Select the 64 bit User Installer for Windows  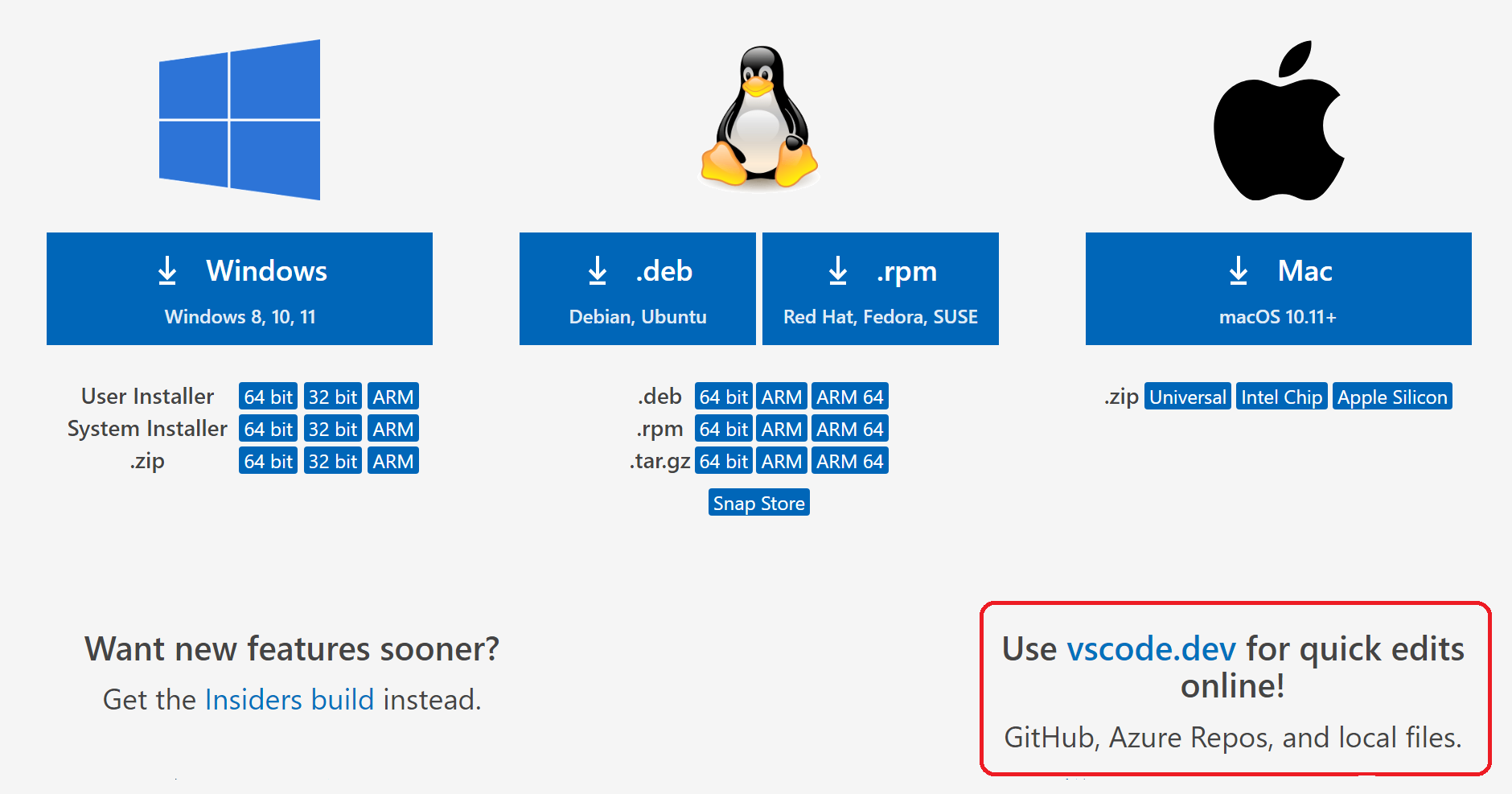click(268, 396)
